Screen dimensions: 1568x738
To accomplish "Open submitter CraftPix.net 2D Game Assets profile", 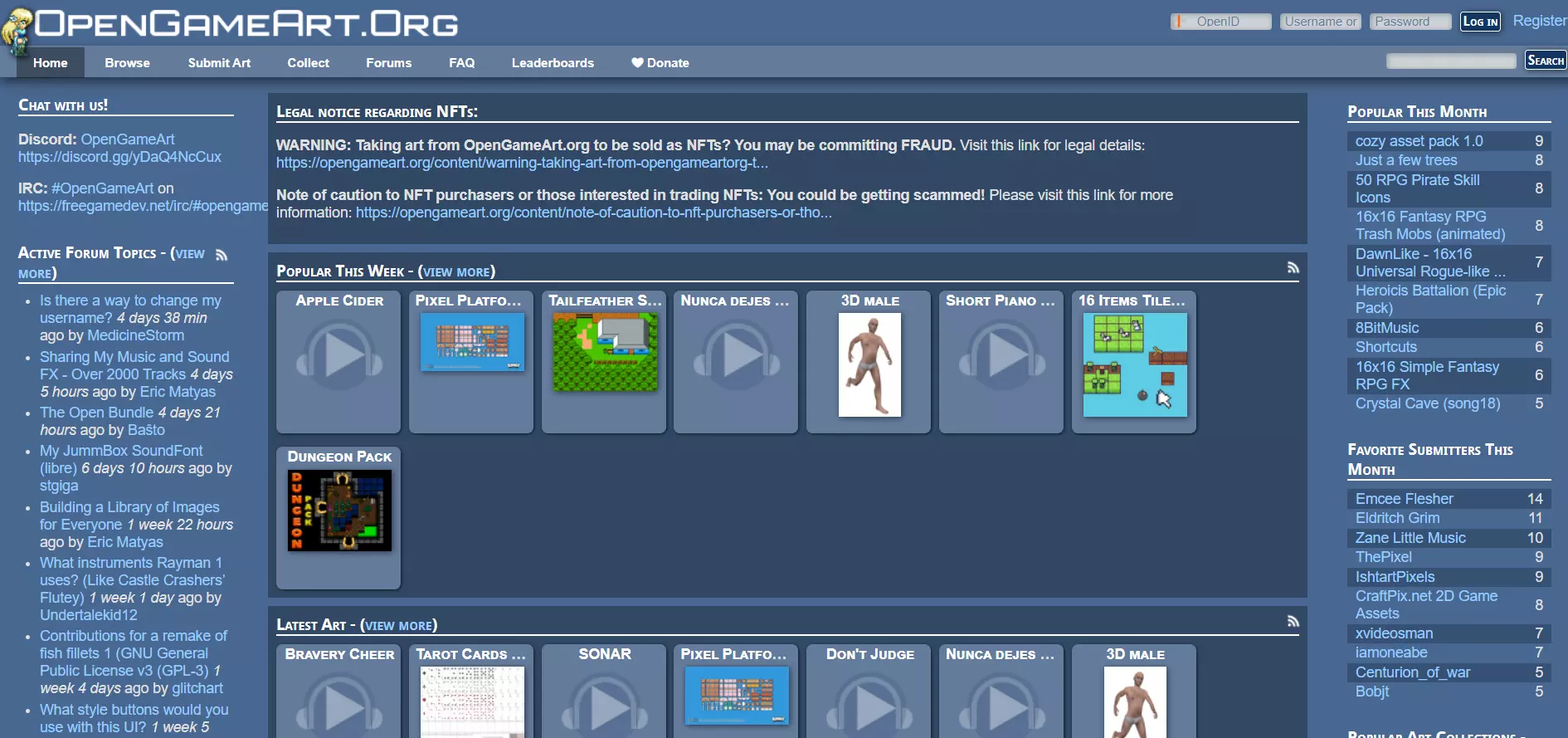I will point(1427,604).
